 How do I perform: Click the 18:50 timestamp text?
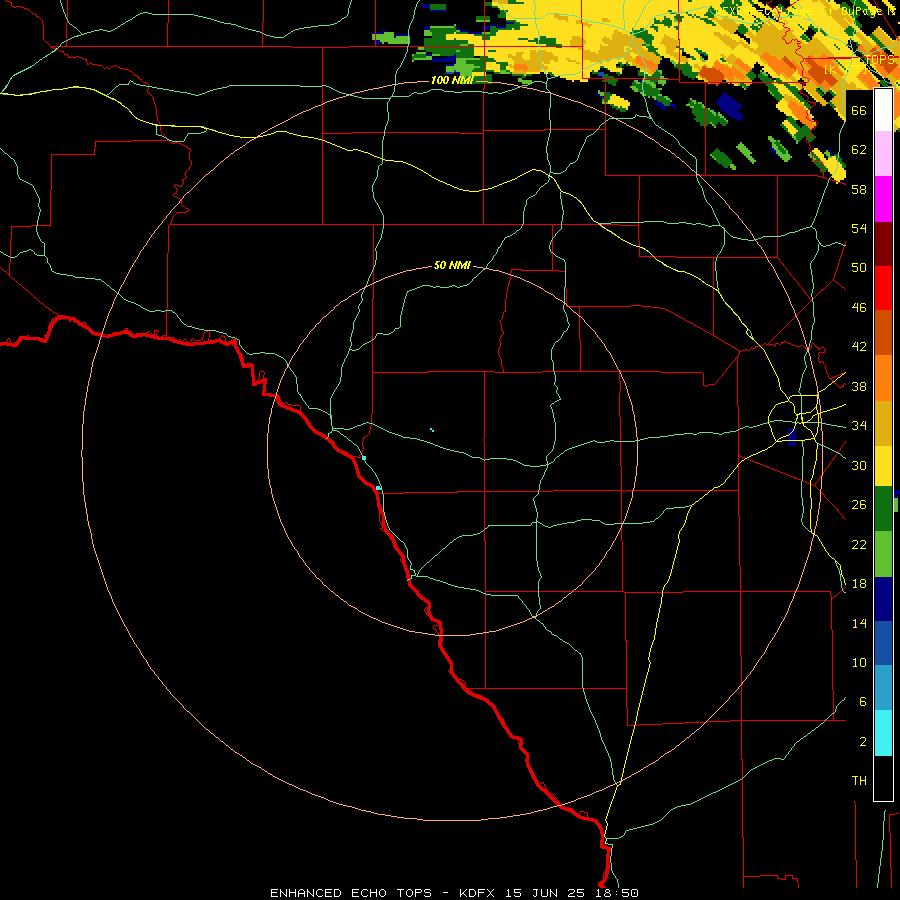(x=615, y=893)
